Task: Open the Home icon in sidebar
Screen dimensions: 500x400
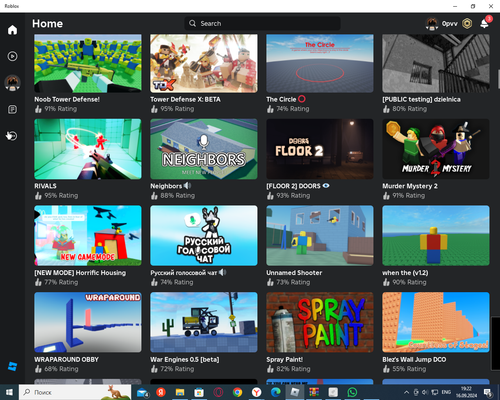Action: tap(12, 30)
